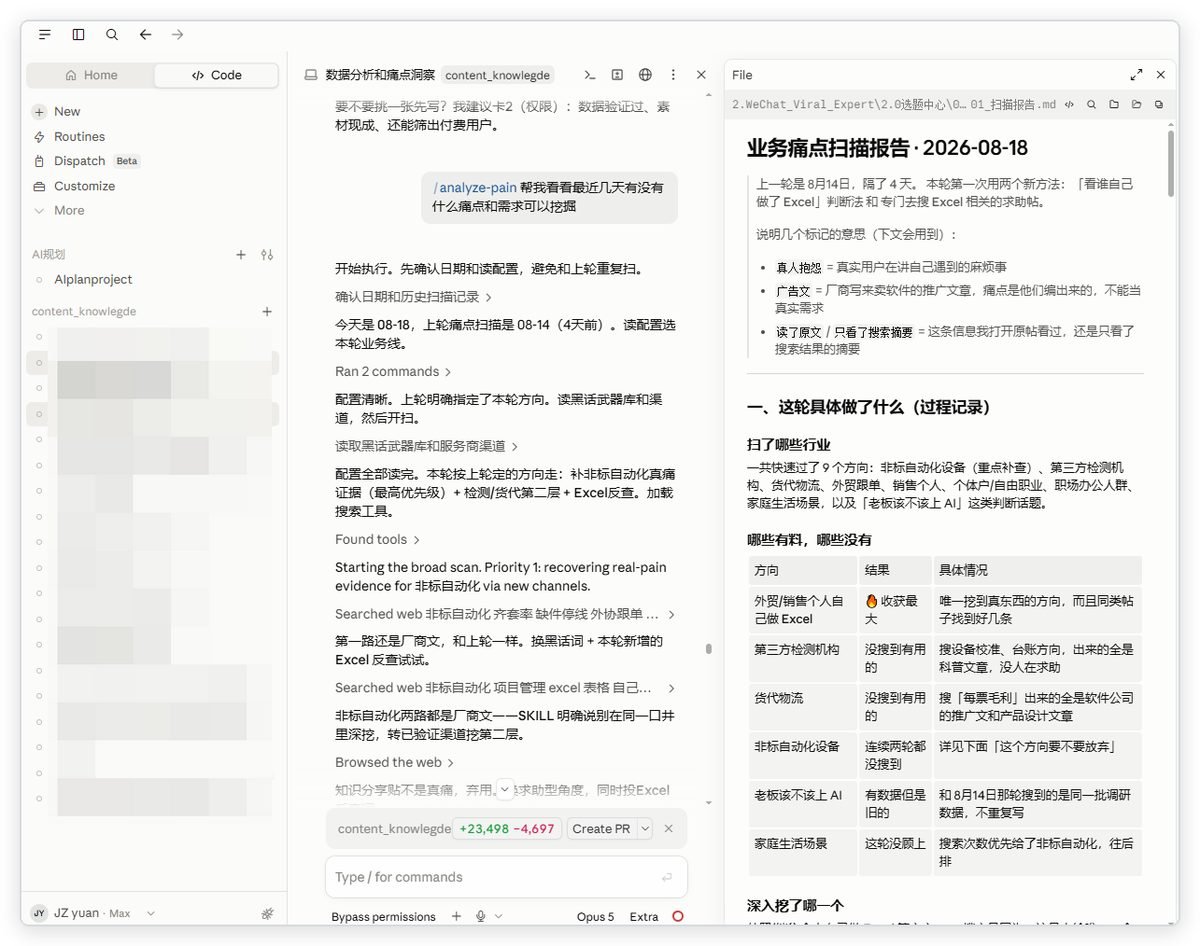
Task: Toggle the sidebar panel icon
Action: click(78, 34)
